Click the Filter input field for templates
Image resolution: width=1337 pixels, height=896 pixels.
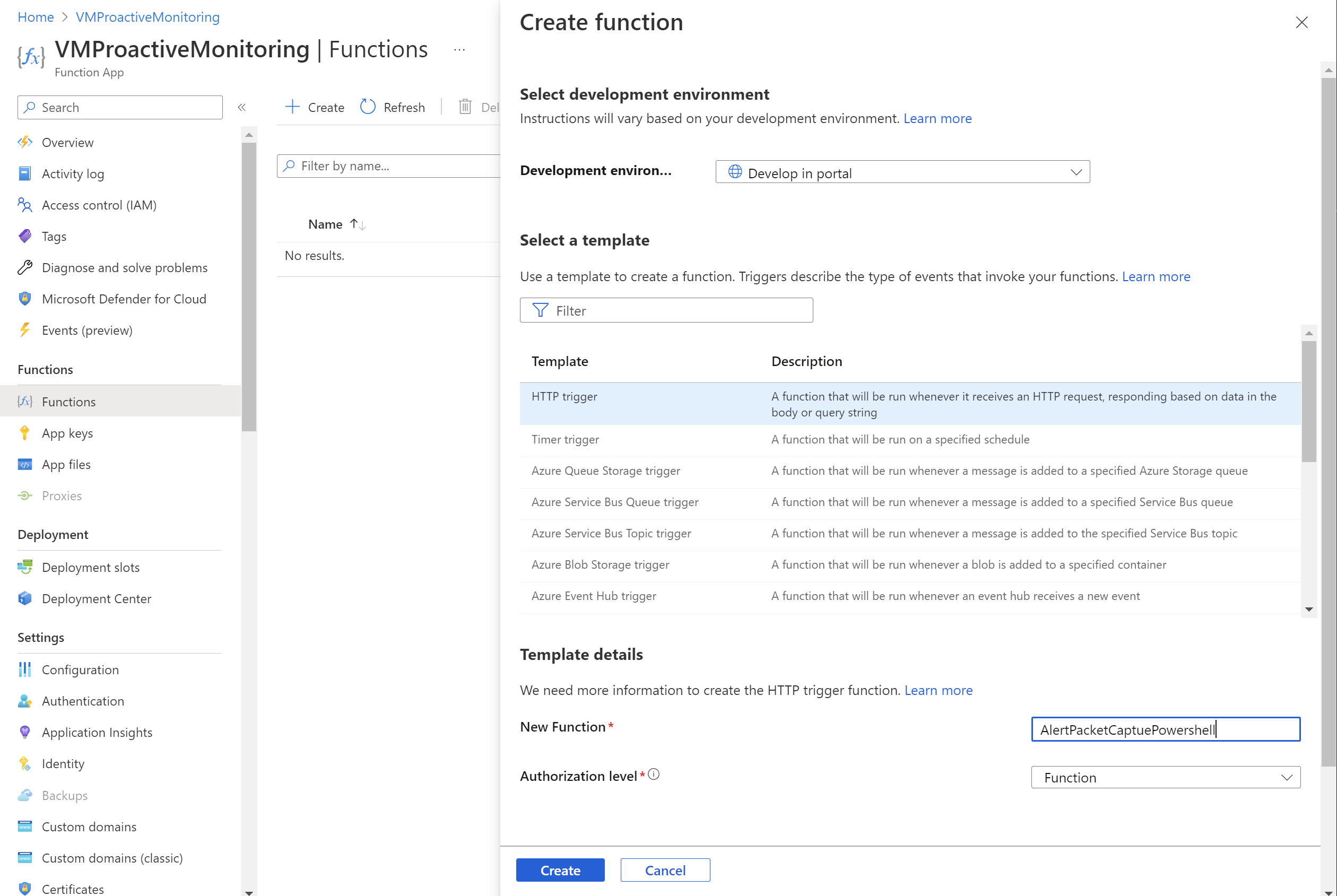pos(667,310)
